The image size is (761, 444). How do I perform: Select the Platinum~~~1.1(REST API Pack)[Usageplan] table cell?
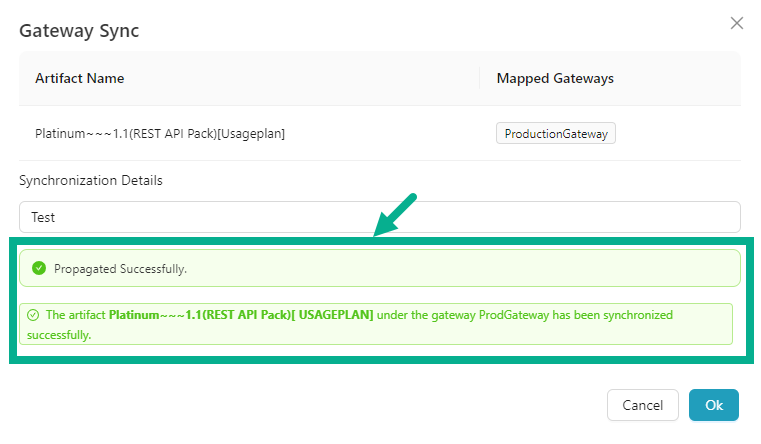click(x=160, y=133)
